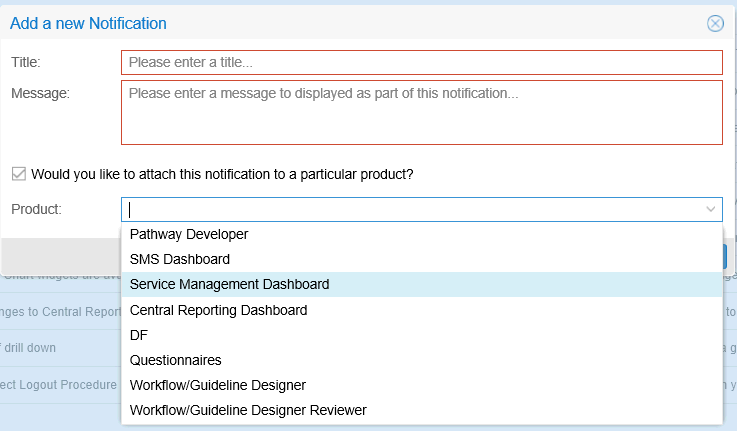
Task: Focus the Message text area
Action: tap(421, 112)
